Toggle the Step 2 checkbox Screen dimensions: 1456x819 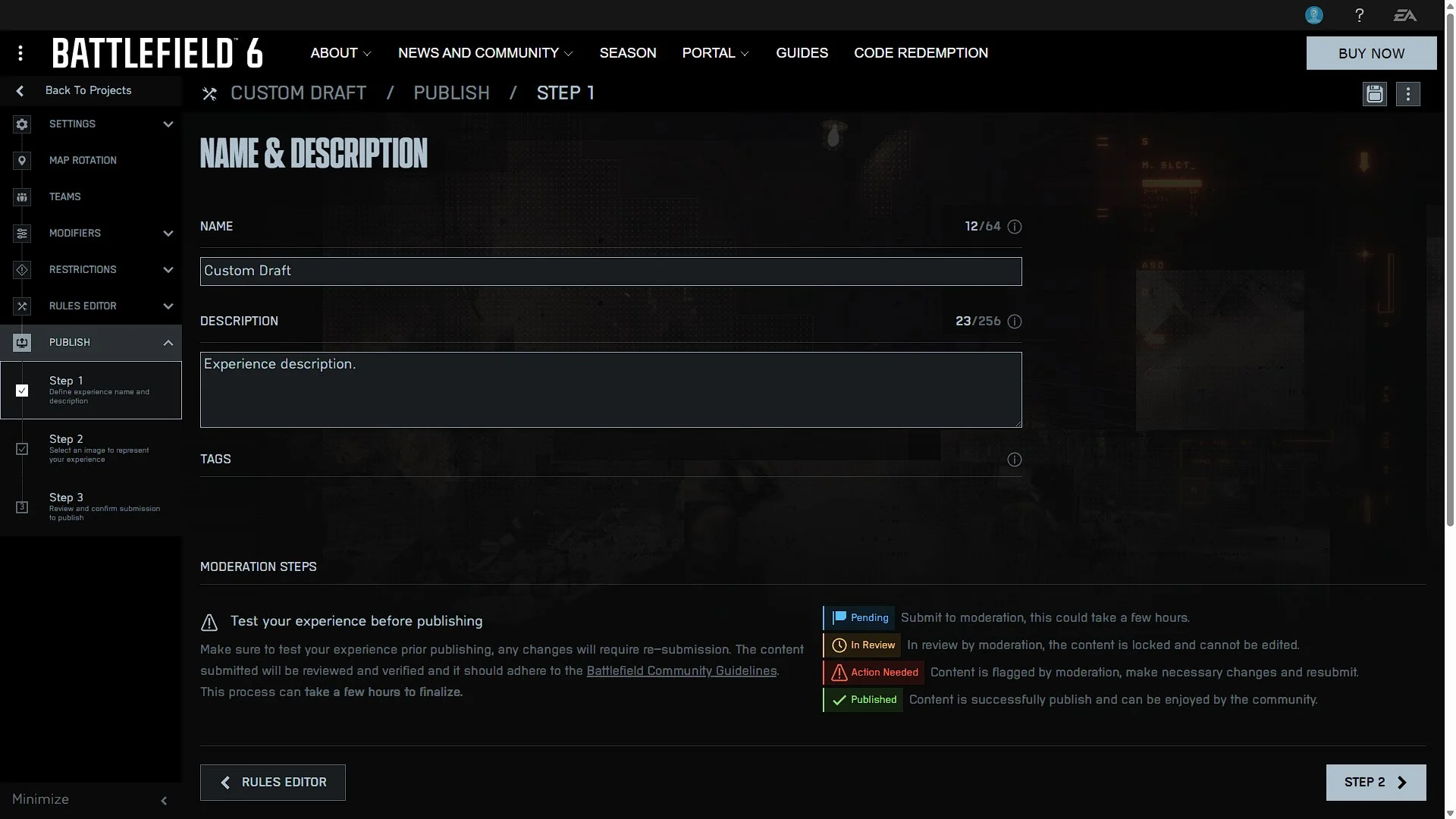(22, 449)
